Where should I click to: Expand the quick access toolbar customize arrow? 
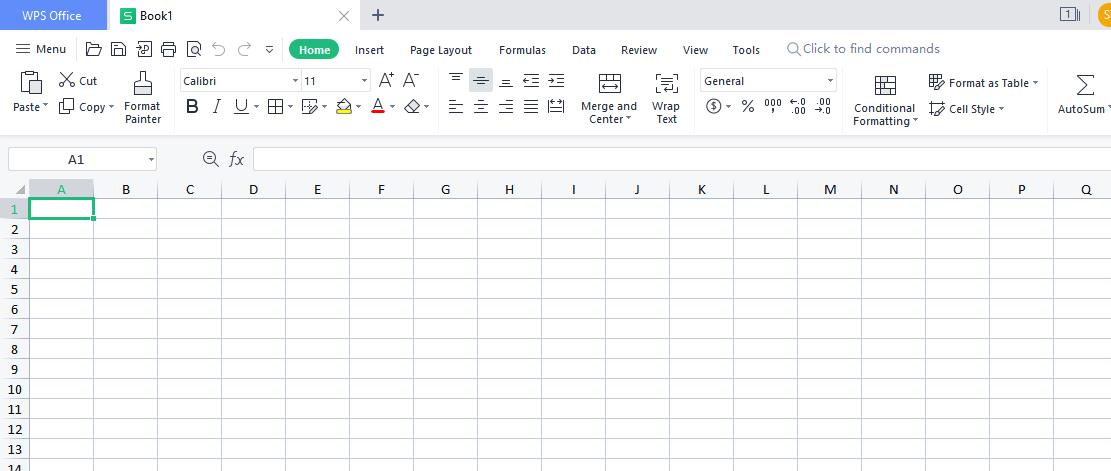(x=269, y=49)
